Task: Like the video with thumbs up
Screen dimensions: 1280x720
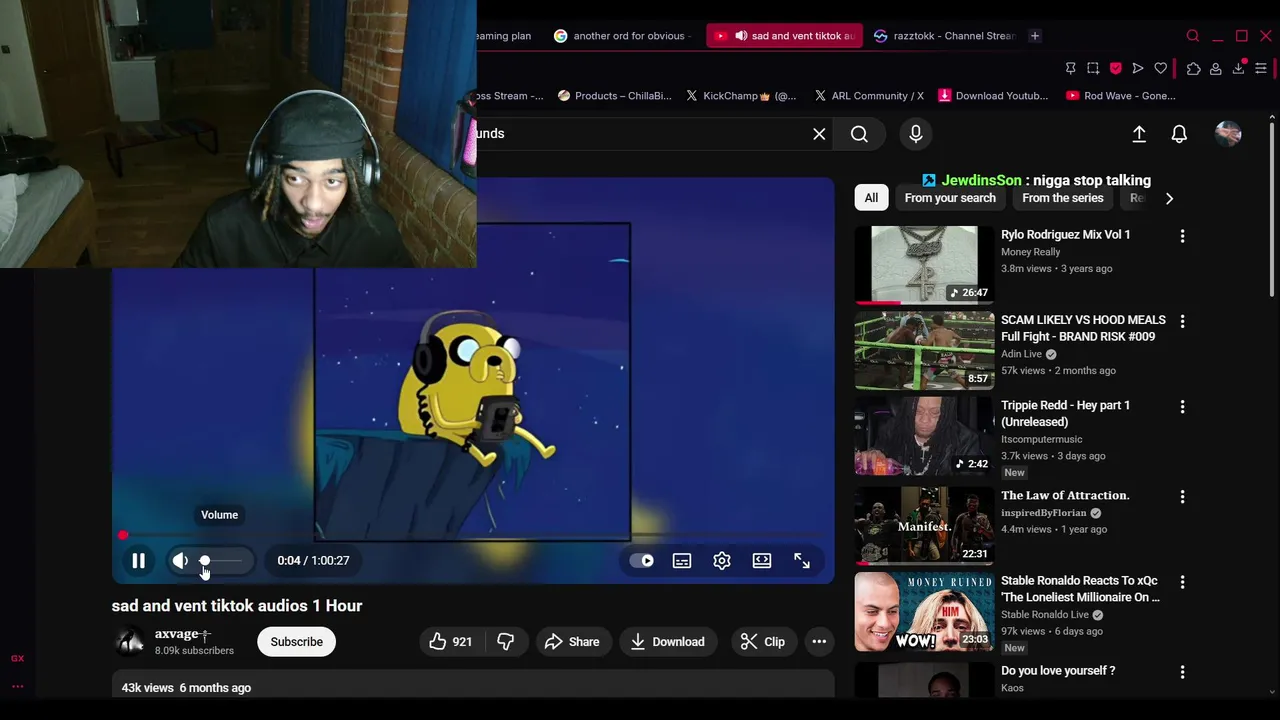Action: pyautogui.click(x=450, y=642)
